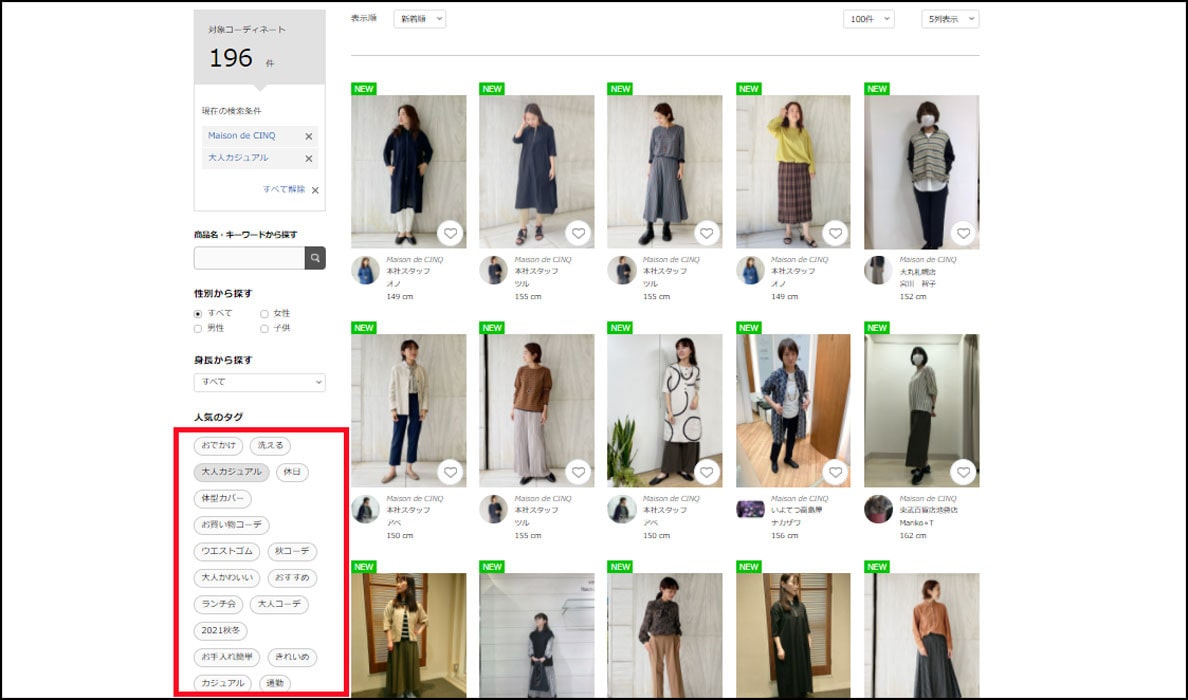The width and height of the screenshot is (1188, 700).
Task: Remove the Maison de CINQ filter
Action: click(308, 136)
